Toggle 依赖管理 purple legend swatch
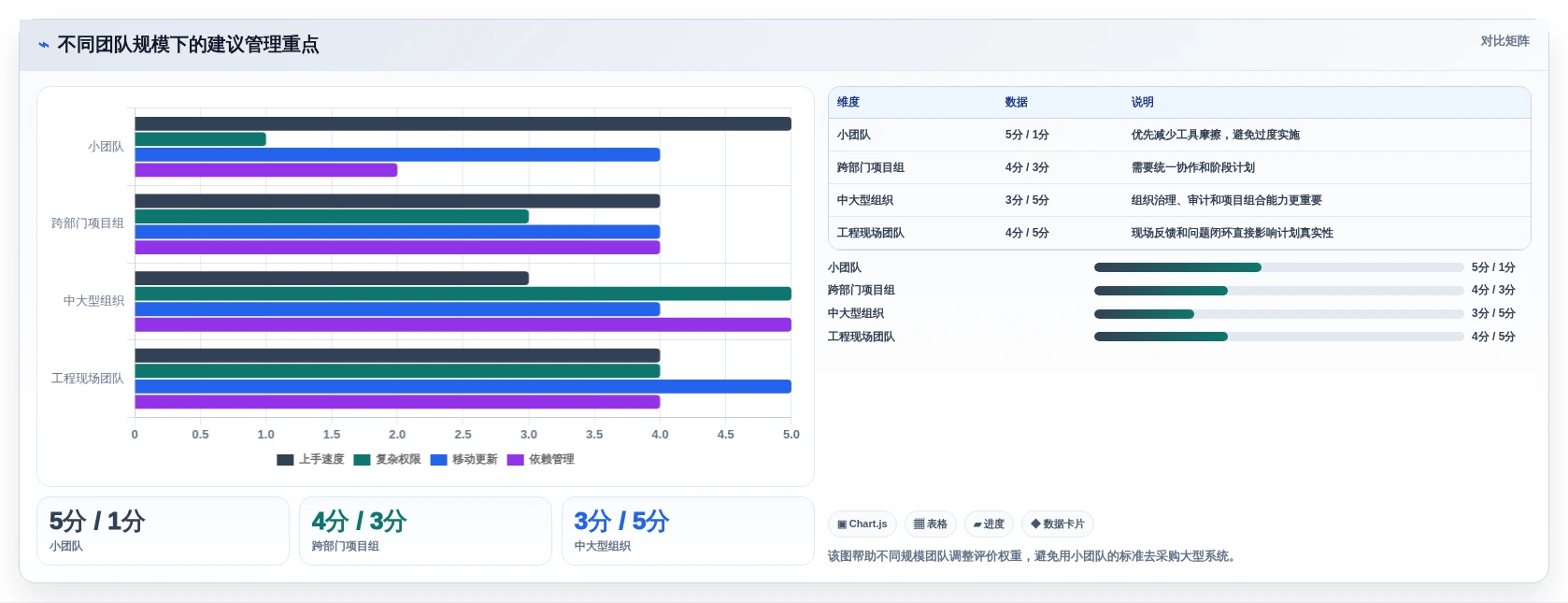1568x603 pixels. point(515,459)
